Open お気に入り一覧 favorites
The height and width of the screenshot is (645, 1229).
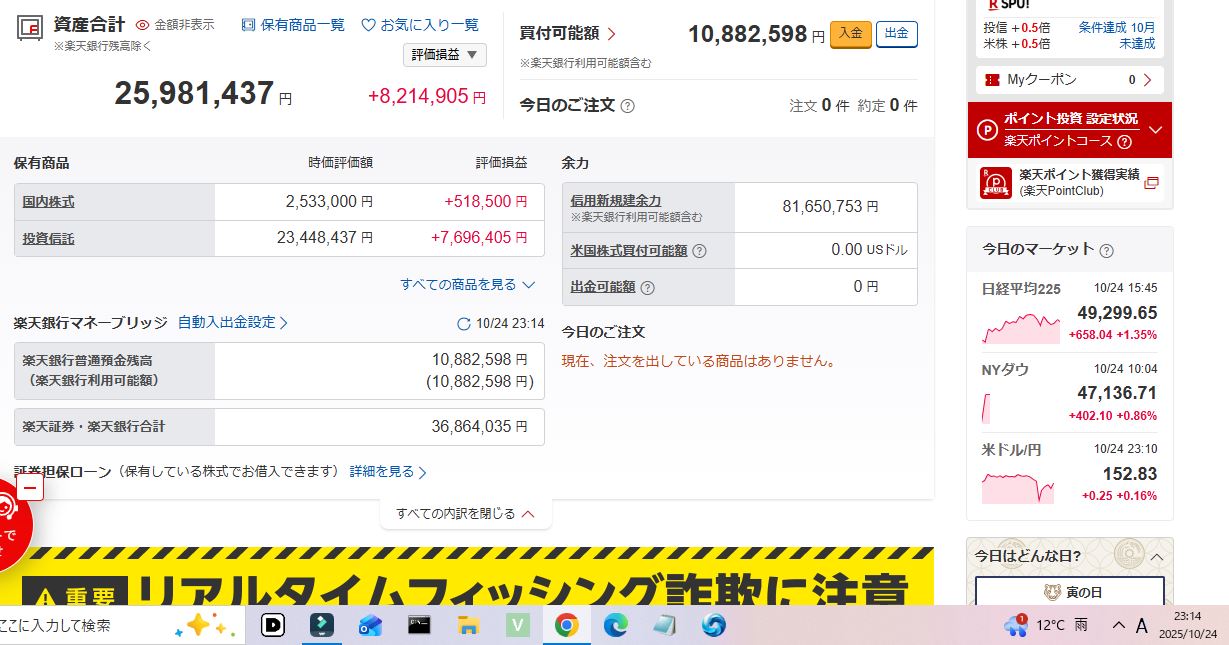(420, 25)
